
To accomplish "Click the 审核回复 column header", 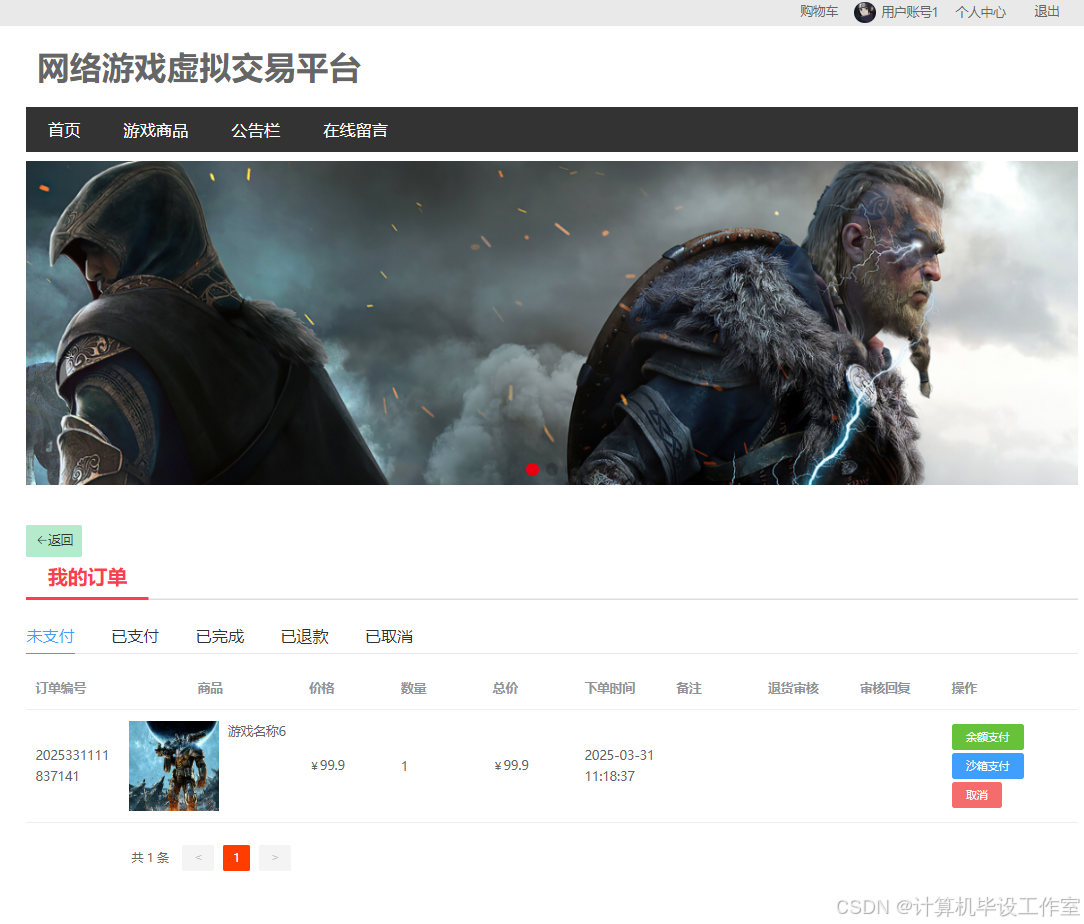I will click(885, 688).
